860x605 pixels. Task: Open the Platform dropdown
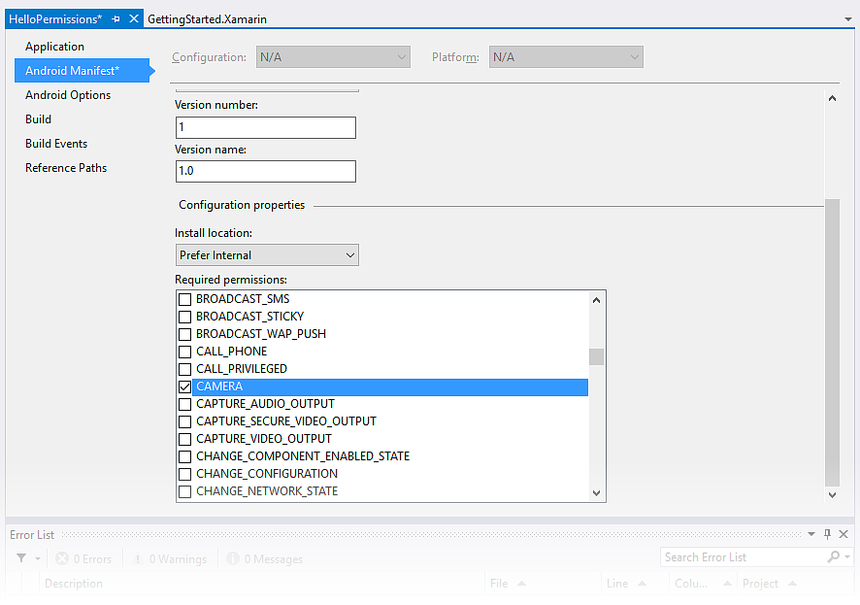tap(633, 57)
